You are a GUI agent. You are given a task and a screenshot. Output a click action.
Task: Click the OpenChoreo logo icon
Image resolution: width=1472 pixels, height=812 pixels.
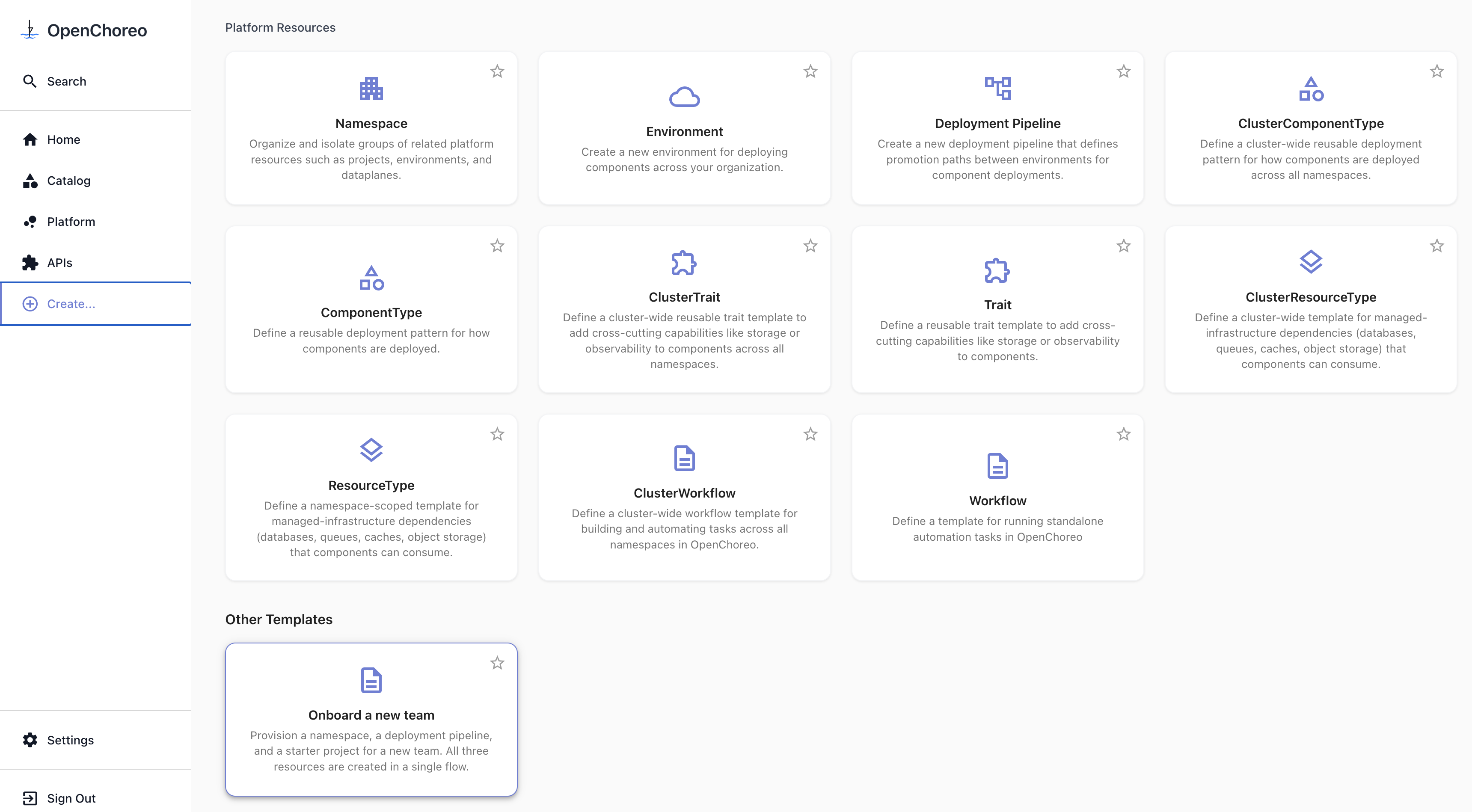pyautogui.click(x=30, y=30)
